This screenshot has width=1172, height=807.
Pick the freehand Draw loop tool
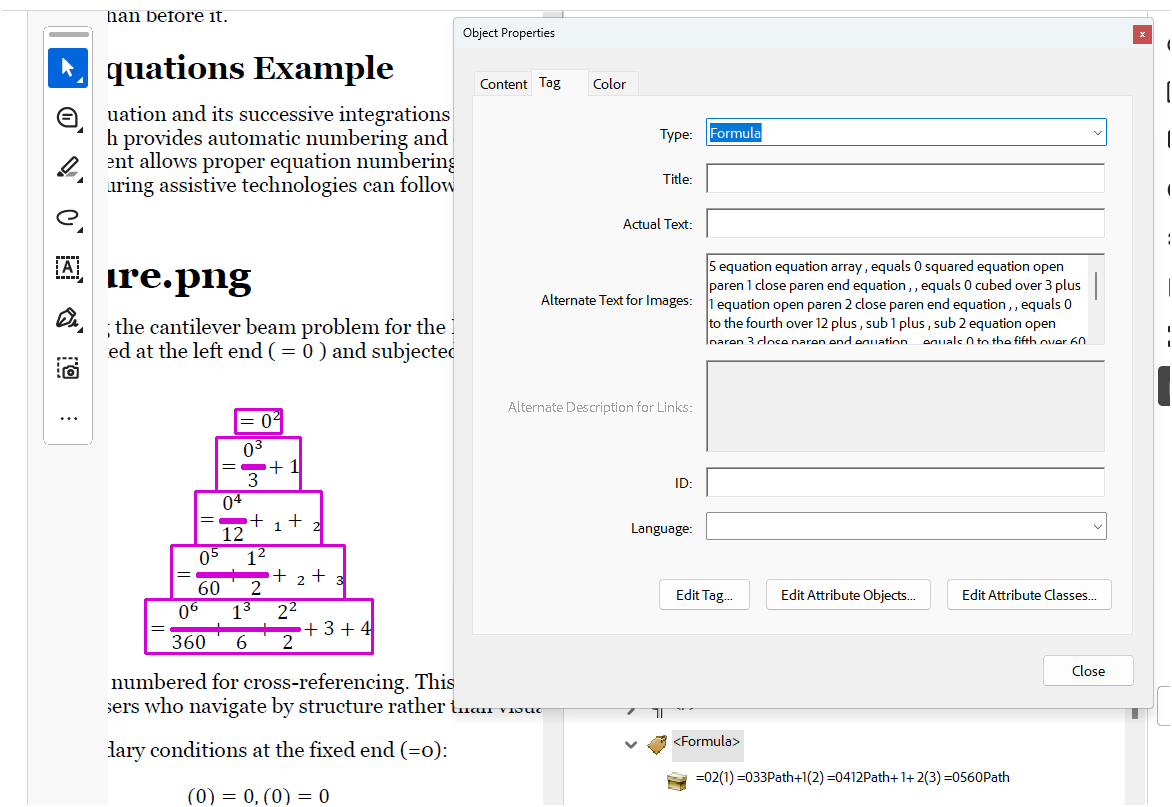point(68,218)
